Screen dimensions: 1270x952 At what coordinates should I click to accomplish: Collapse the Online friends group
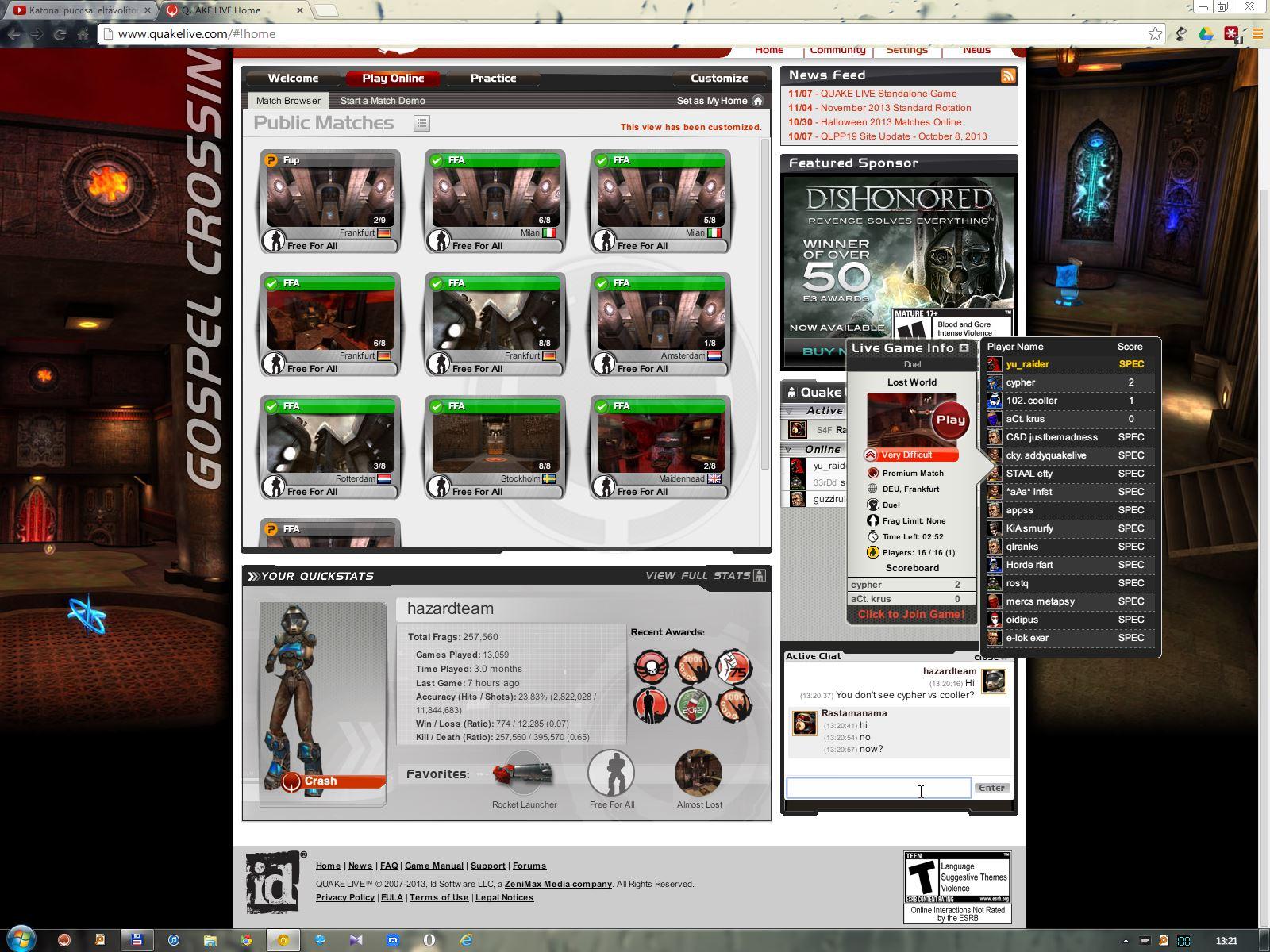[789, 449]
